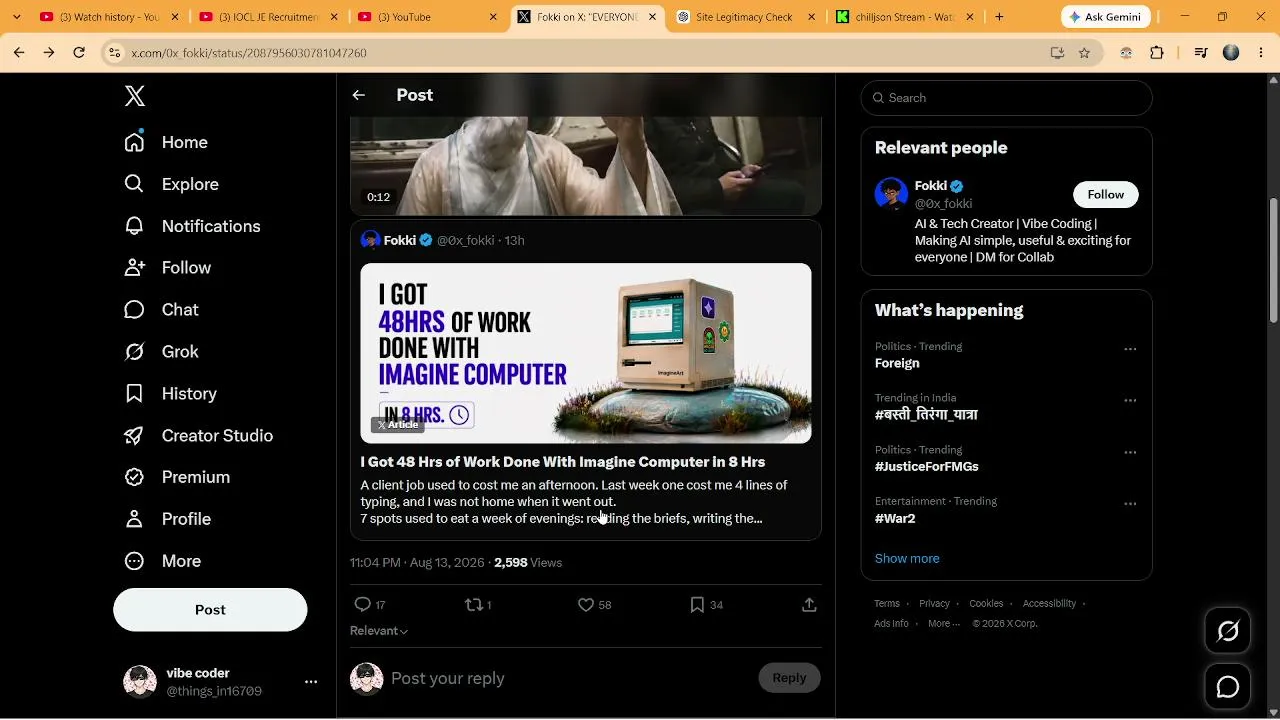Click the browser address bar URL
The width and height of the screenshot is (1280, 720).
click(x=249, y=53)
